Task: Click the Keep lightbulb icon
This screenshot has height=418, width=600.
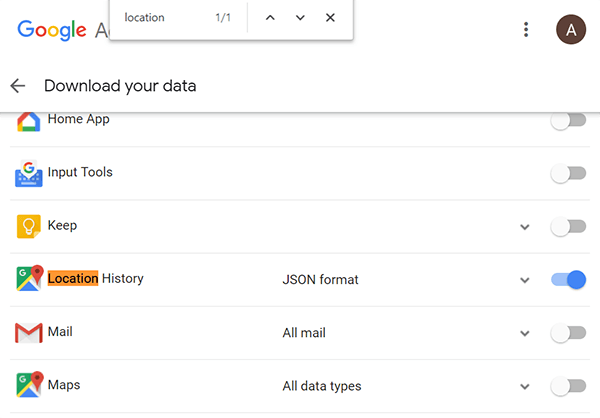Action: (28, 226)
